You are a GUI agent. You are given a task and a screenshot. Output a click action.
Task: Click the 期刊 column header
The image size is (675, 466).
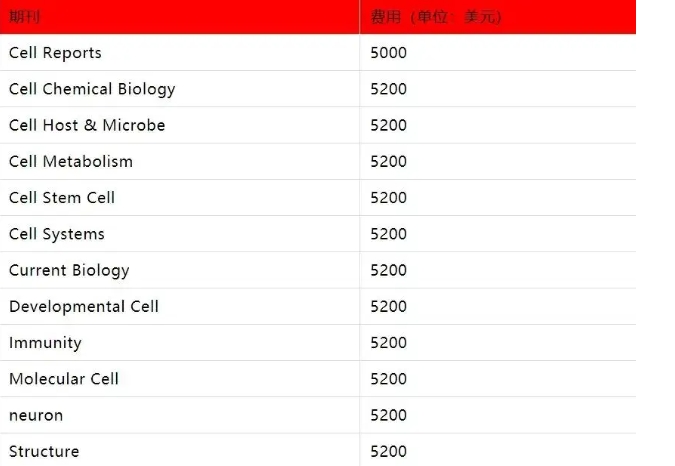point(25,18)
